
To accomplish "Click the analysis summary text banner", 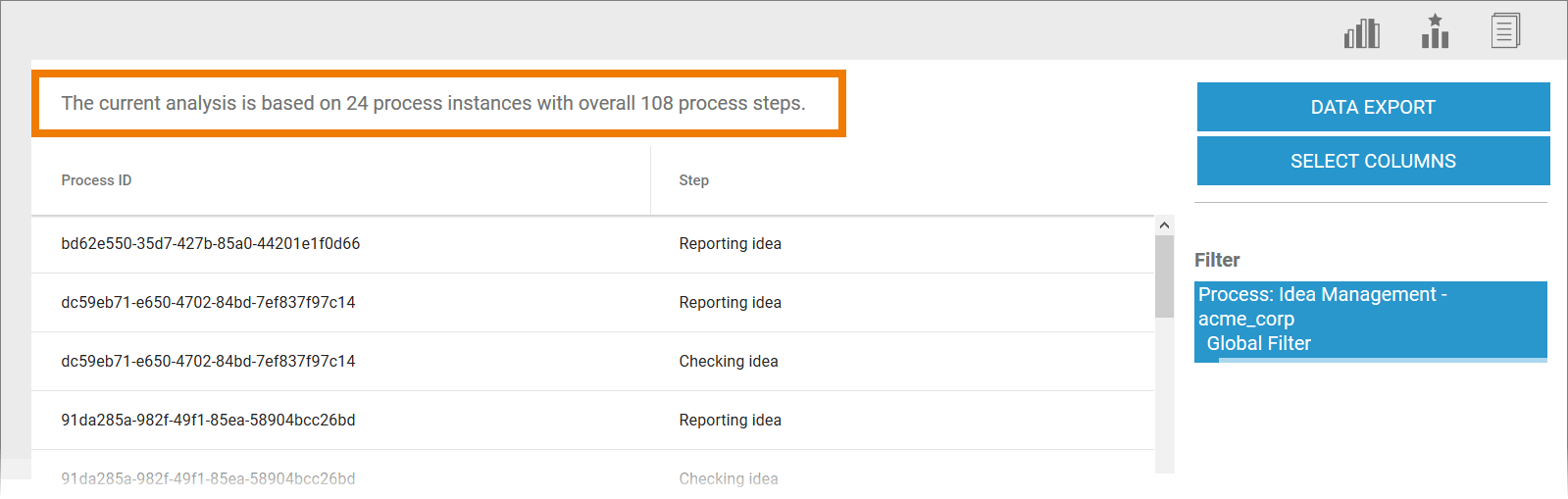I will (432, 104).
